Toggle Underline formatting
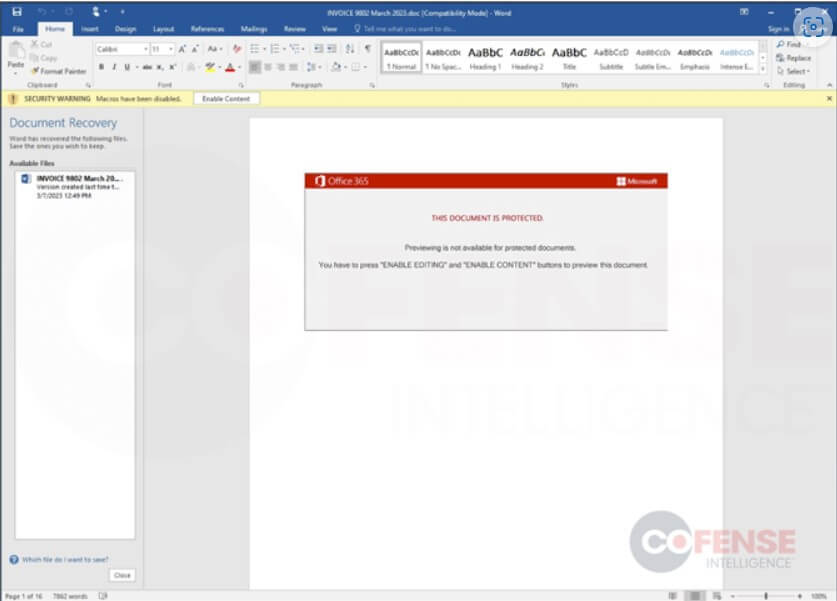 pyautogui.click(x=127, y=67)
